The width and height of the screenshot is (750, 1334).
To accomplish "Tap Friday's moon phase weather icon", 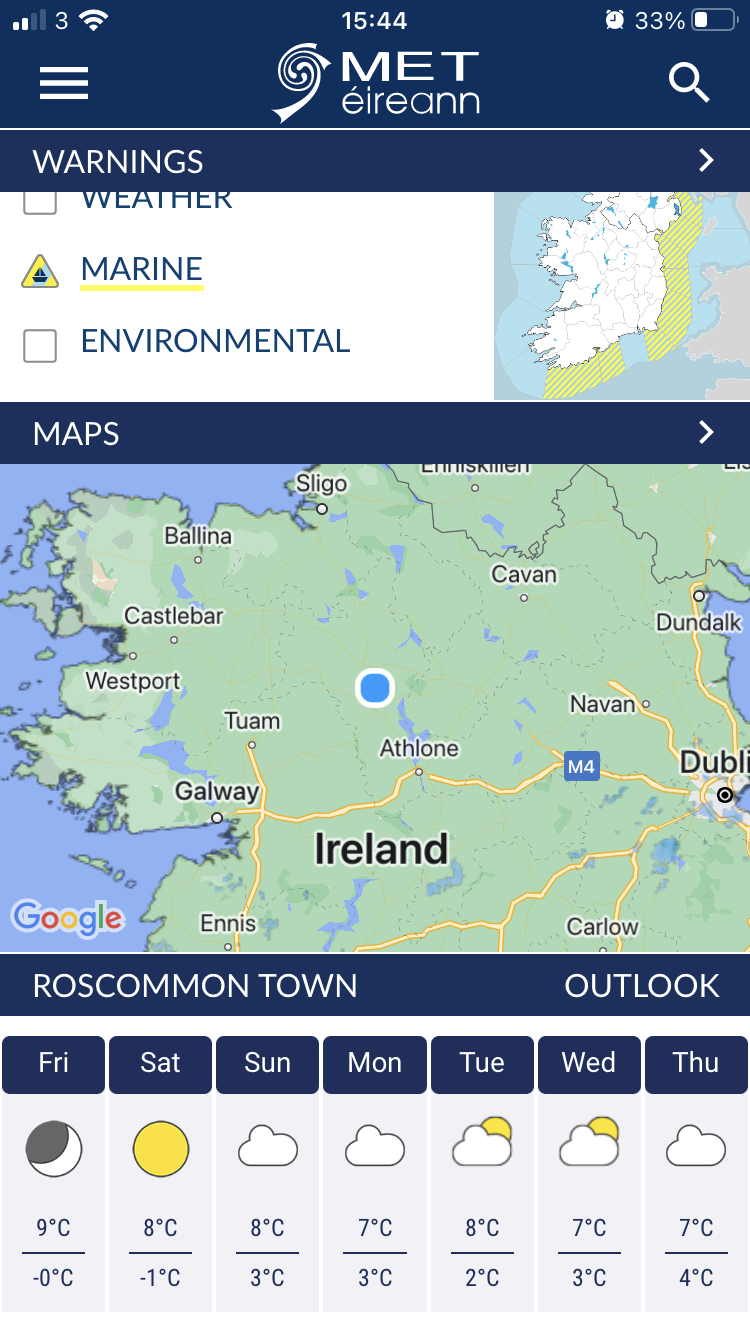I will point(53,1149).
